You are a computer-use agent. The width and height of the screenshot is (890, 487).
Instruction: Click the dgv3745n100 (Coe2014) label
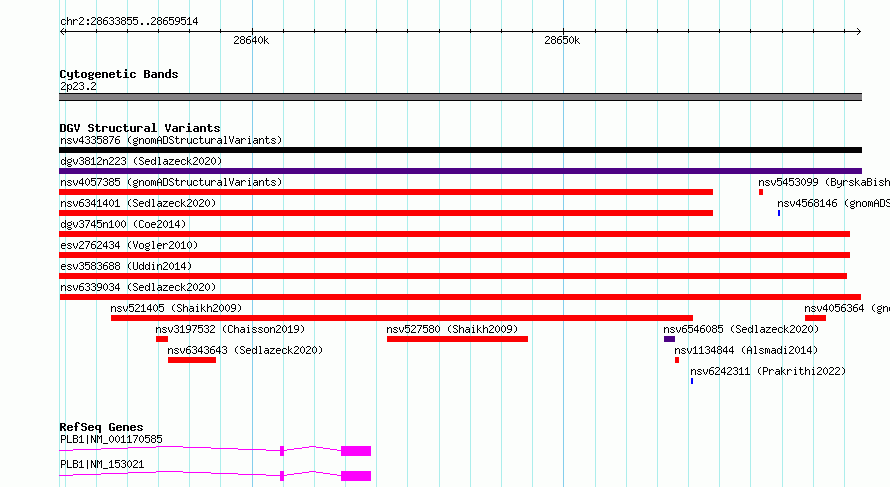[123, 224]
